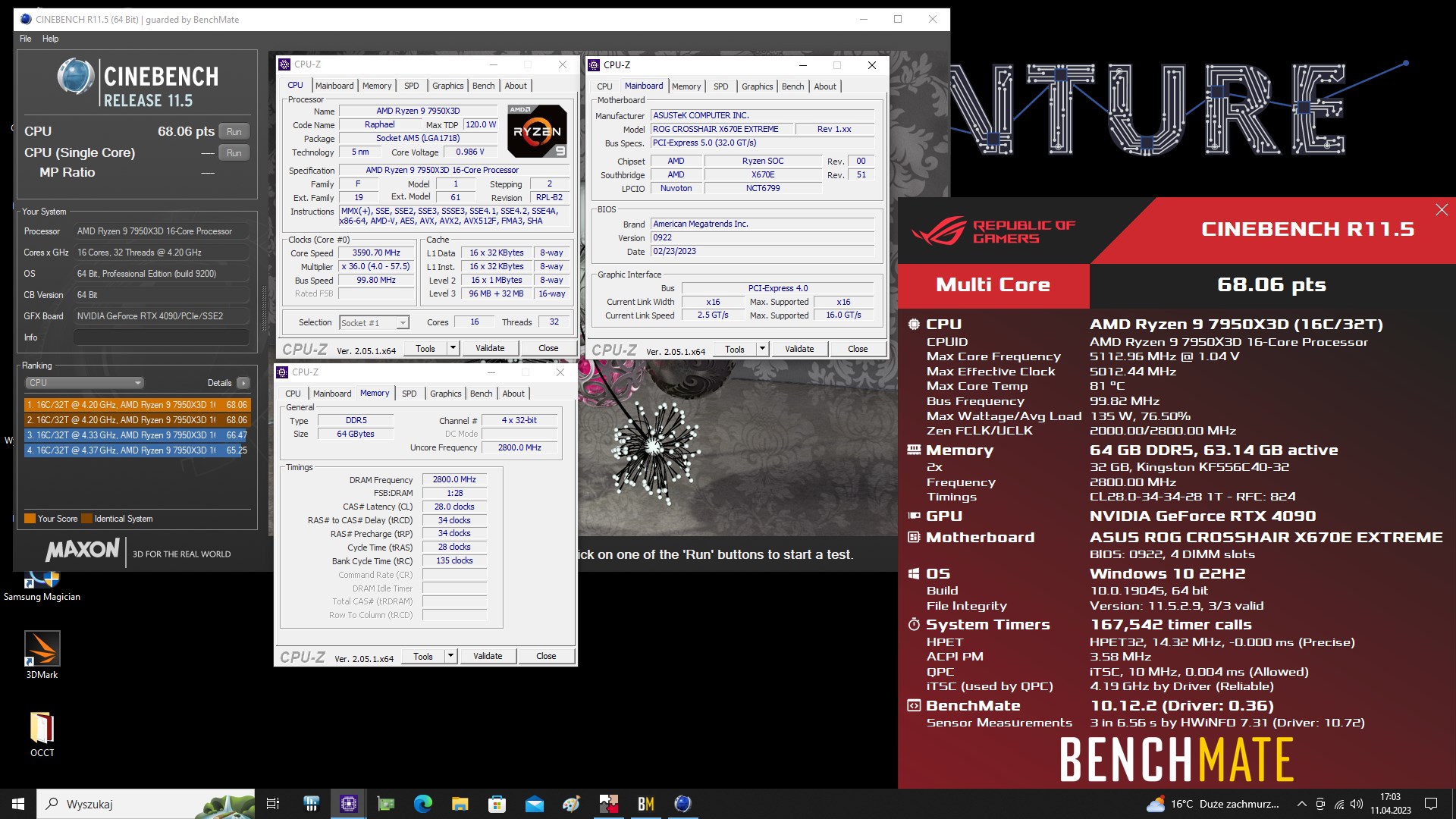The image size is (1456, 819).
Task: Open the puzzle-piece taskbar app icon
Action: click(609, 804)
